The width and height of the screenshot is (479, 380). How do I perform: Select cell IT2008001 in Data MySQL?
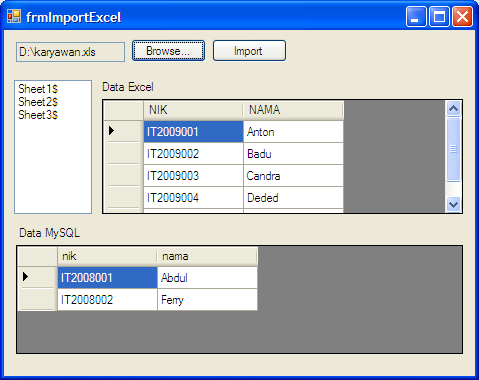click(107, 278)
